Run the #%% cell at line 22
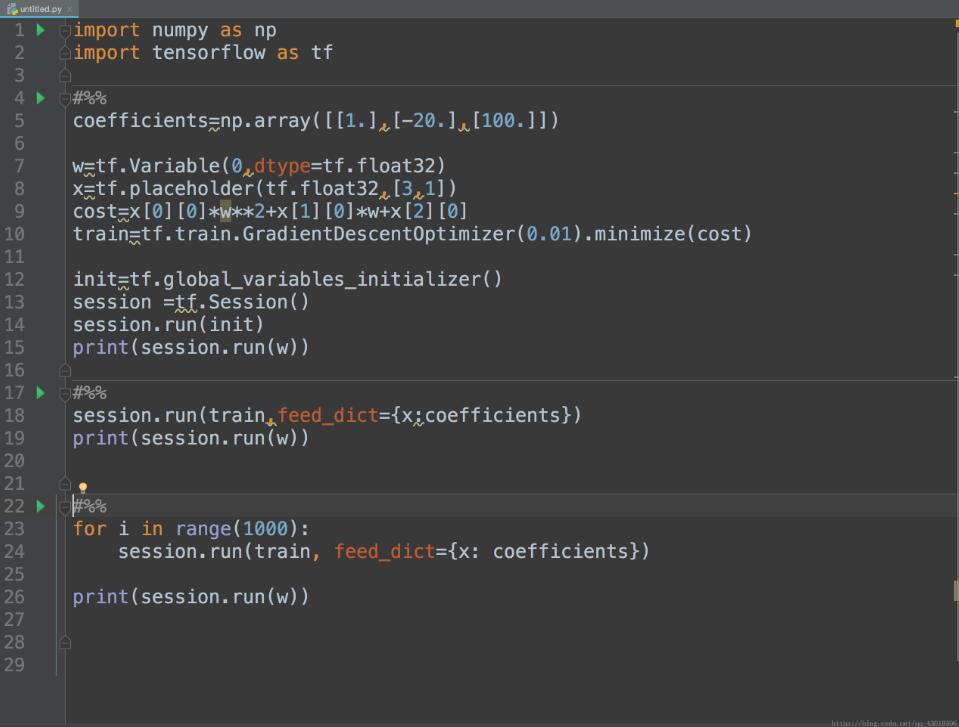The image size is (959, 727). pos(40,506)
